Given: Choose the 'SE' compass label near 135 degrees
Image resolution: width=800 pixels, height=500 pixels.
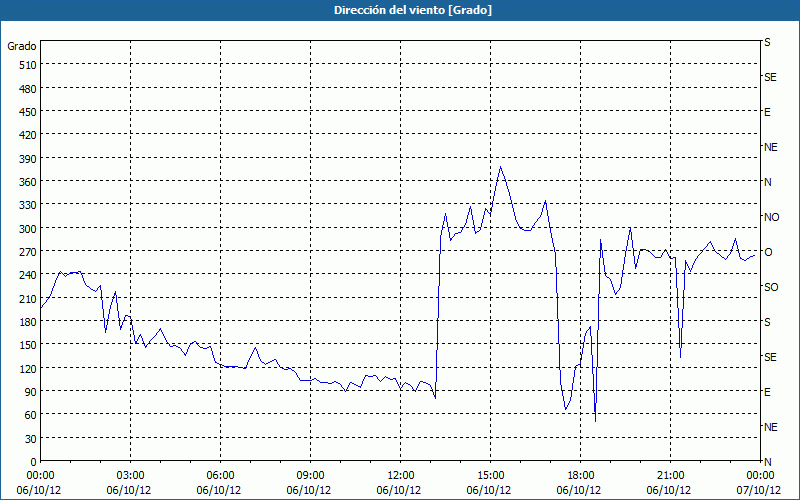Looking at the screenshot, I should [x=770, y=357].
